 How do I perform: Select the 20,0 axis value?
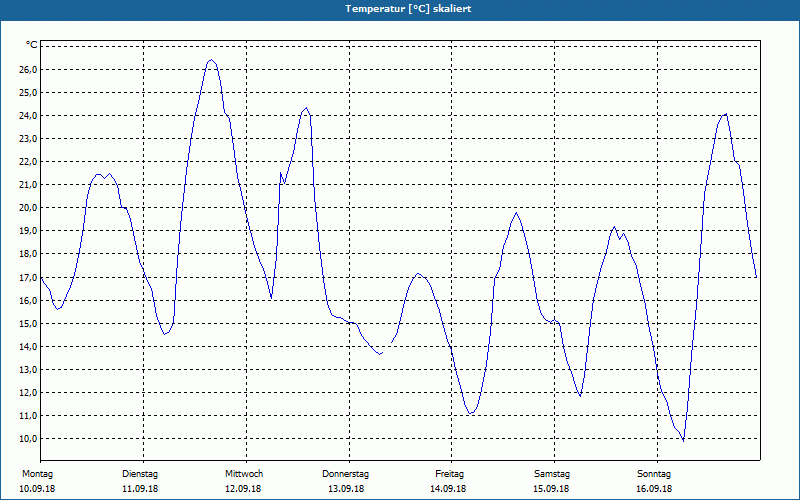28,208
